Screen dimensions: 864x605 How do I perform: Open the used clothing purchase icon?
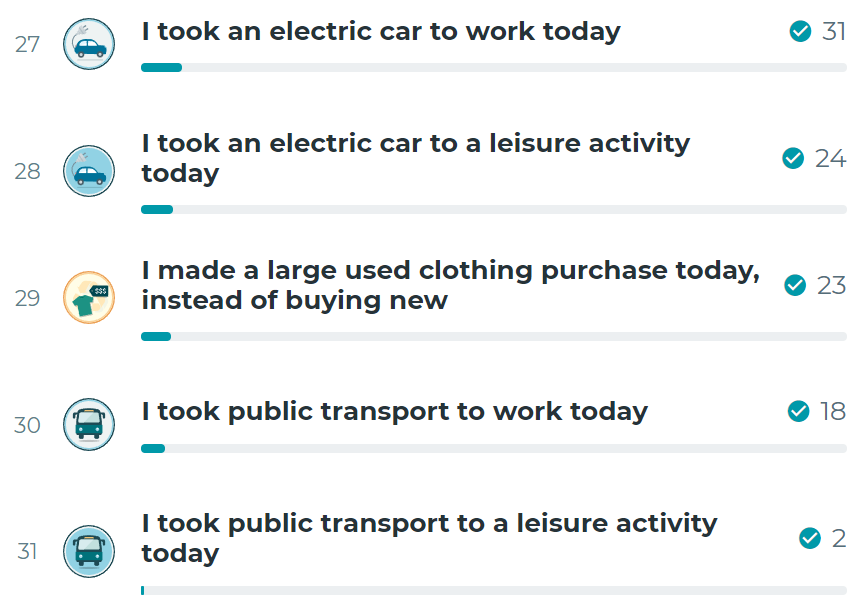pos(89,298)
